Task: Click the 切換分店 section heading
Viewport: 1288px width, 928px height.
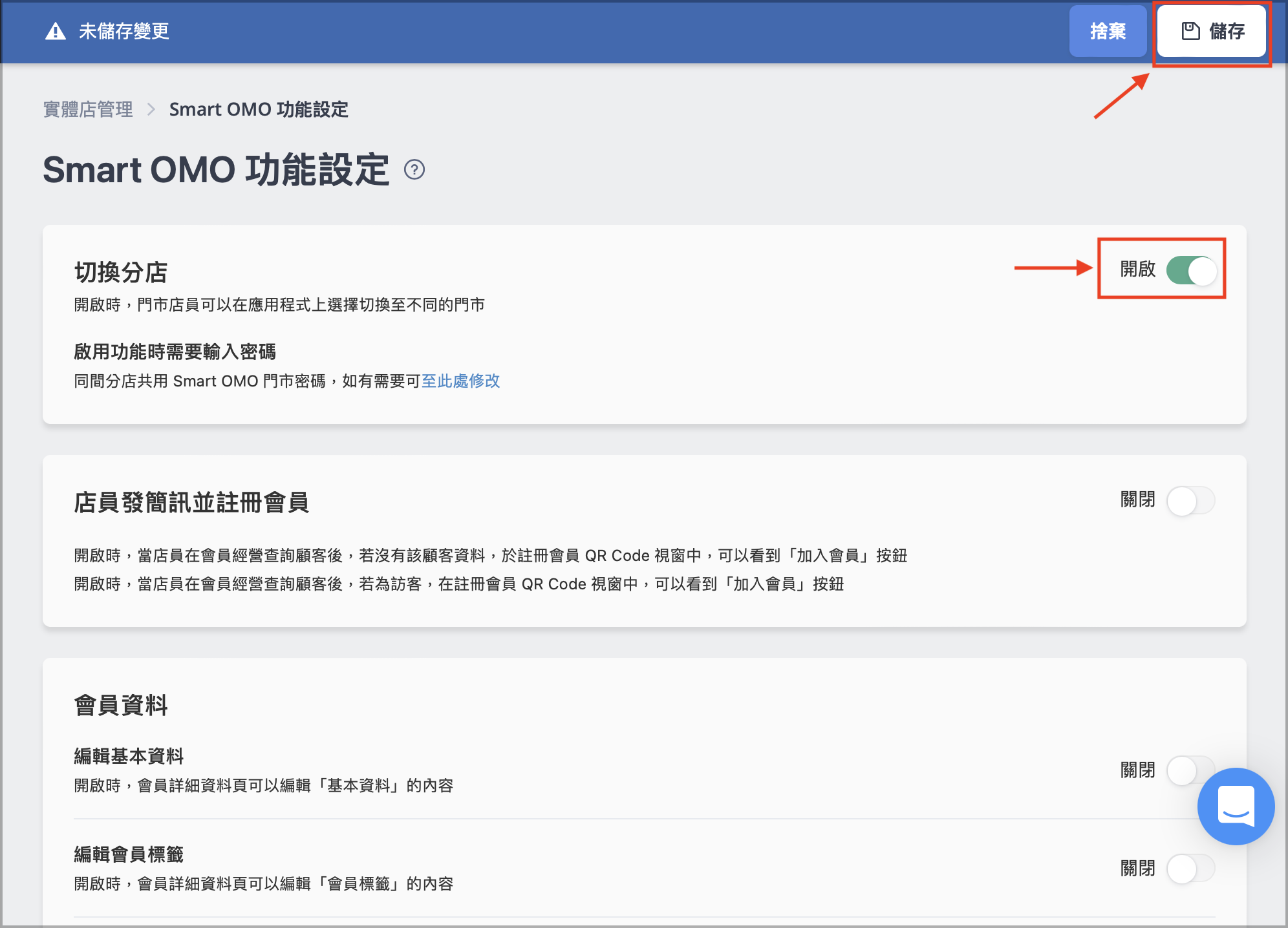Action: pyautogui.click(x=121, y=272)
